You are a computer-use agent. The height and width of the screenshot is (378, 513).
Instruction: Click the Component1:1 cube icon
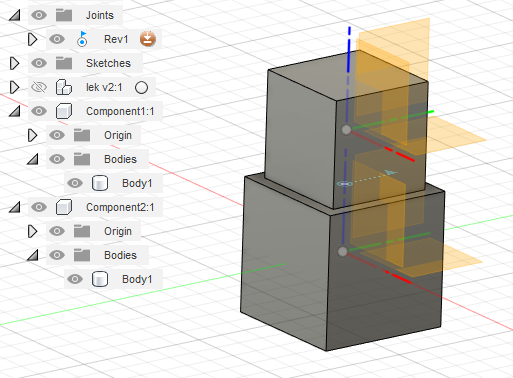64,111
